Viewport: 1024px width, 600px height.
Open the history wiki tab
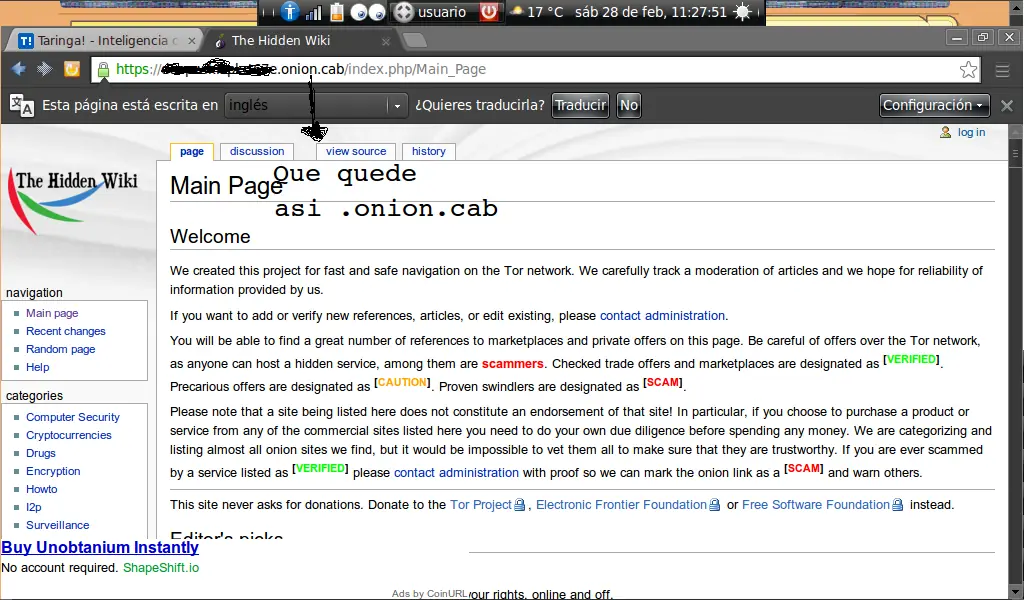pyautogui.click(x=428, y=151)
